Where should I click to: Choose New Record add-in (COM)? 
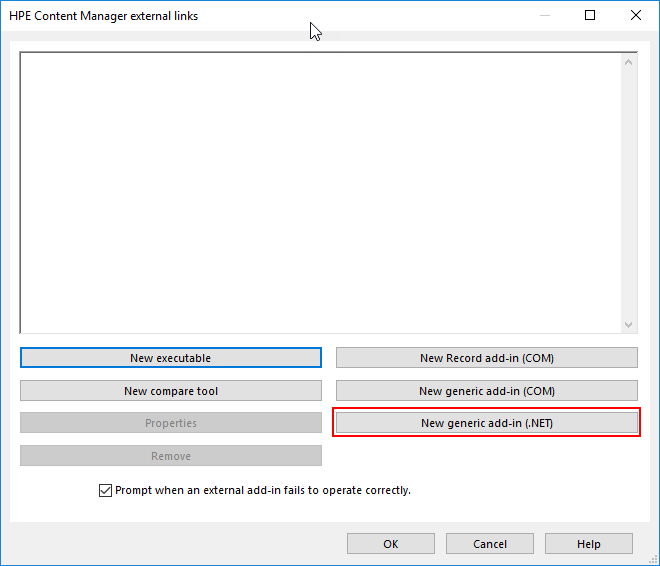coord(487,358)
